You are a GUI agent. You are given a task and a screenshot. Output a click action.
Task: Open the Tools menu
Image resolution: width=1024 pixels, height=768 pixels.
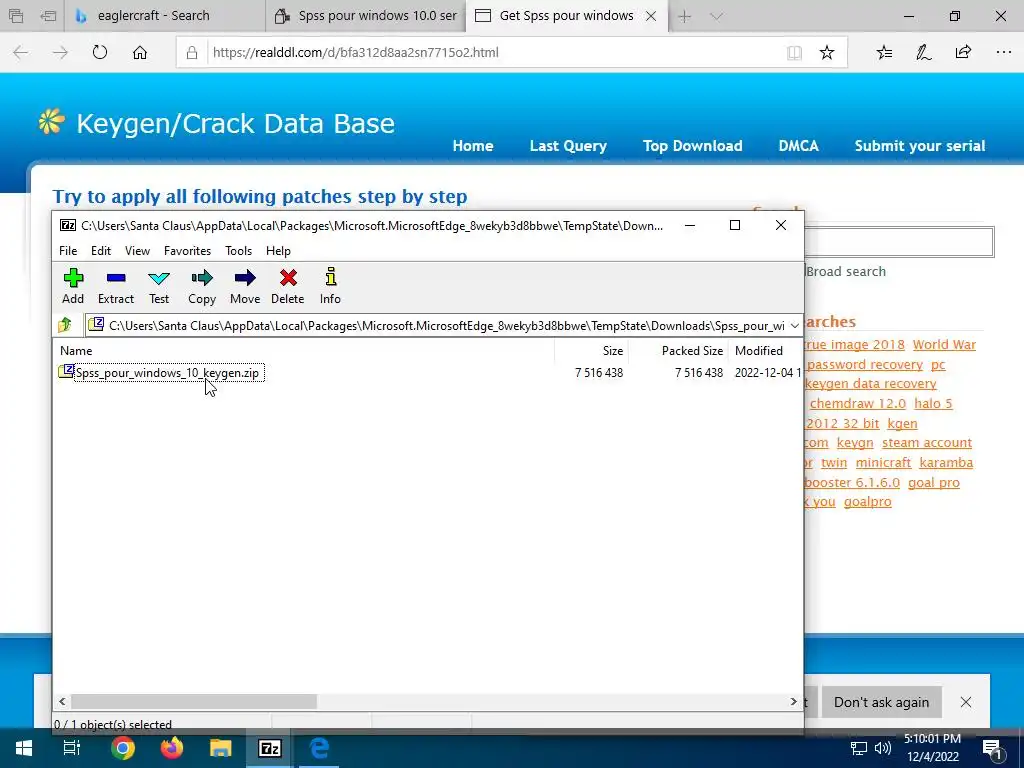[x=238, y=251]
